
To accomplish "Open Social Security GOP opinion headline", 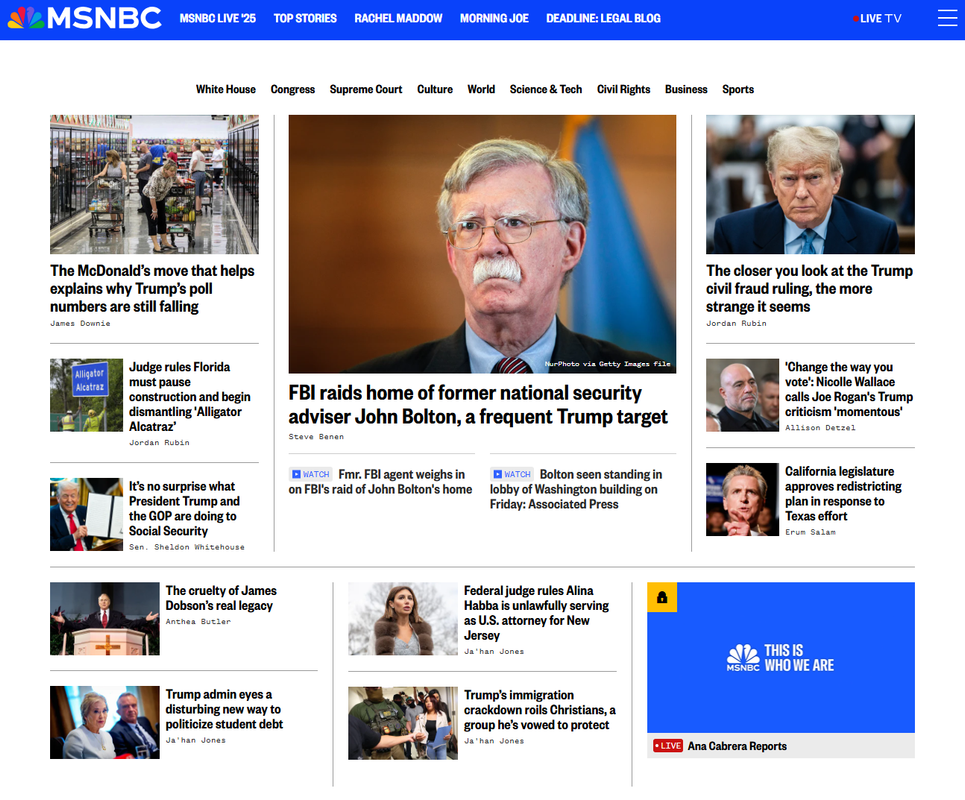I will pos(185,509).
